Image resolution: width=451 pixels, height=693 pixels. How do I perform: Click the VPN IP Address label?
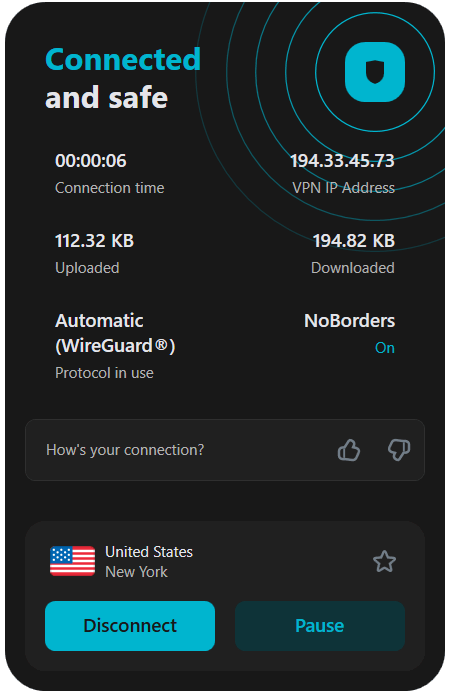[x=344, y=188]
